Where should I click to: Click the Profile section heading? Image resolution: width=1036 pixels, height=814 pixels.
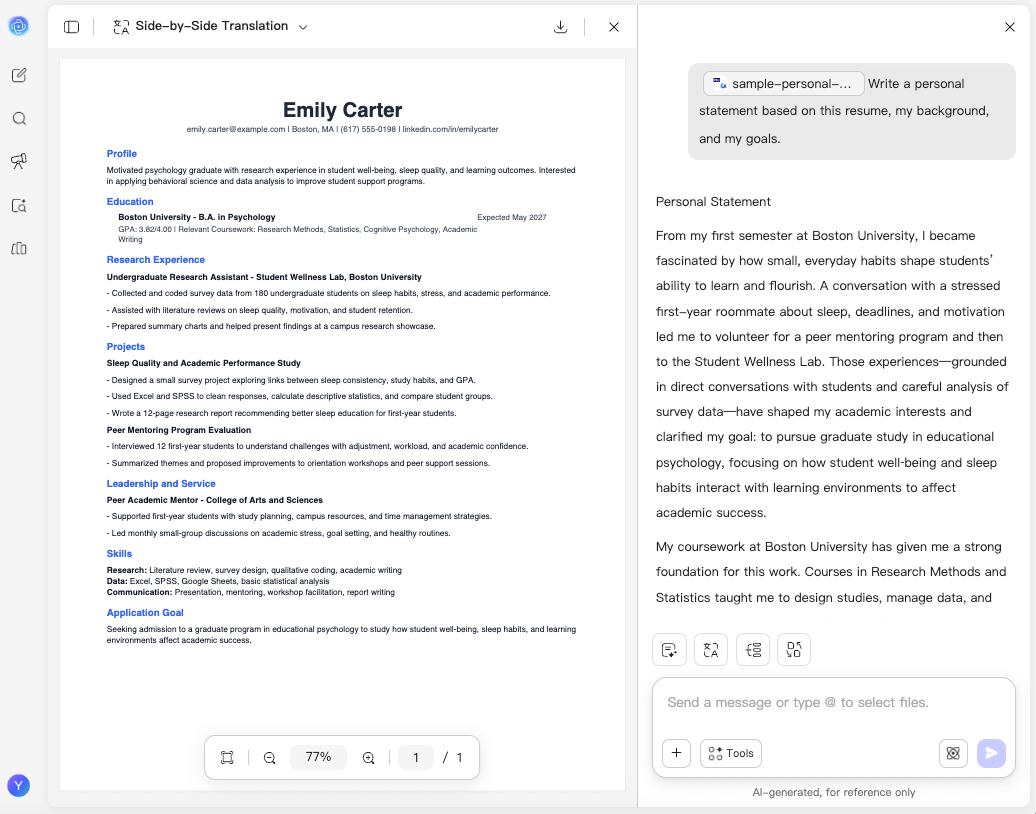pyautogui.click(x=122, y=153)
